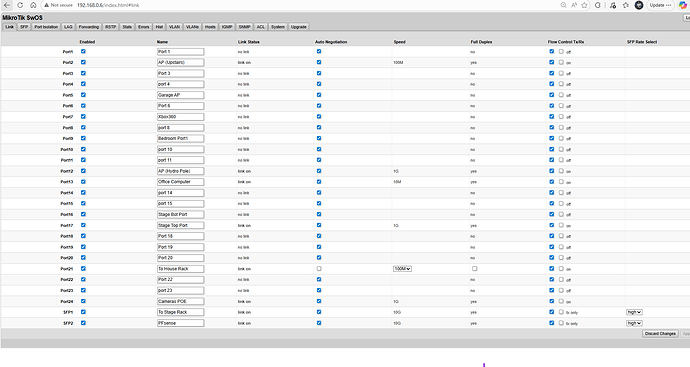
Task: Disable Port2 Enabled checkbox
Action: pyautogui.click(x=83, y=62)
